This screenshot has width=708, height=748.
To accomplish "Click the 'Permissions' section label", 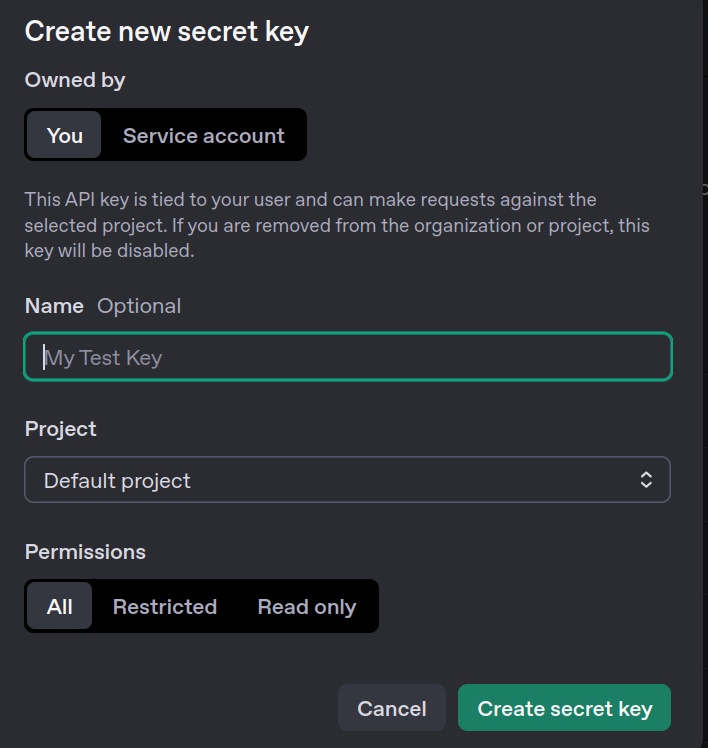I will [85, 552].
